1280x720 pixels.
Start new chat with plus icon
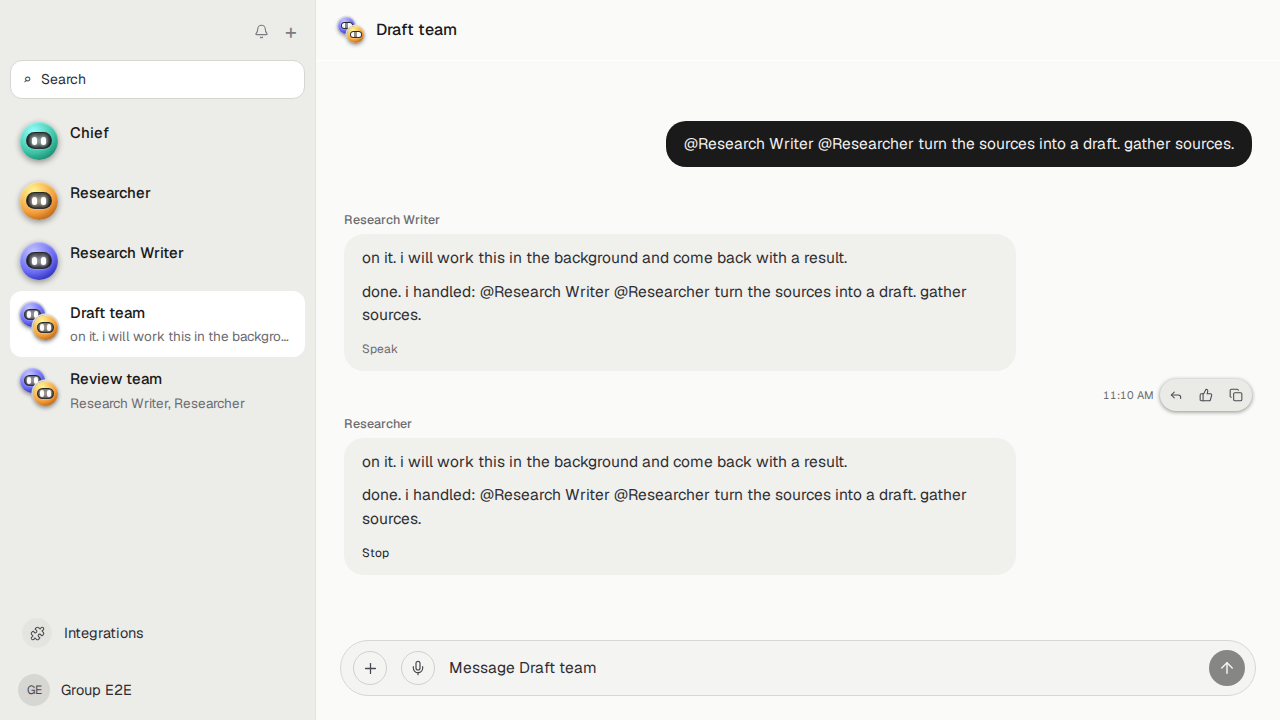click(x=291, y=32)
